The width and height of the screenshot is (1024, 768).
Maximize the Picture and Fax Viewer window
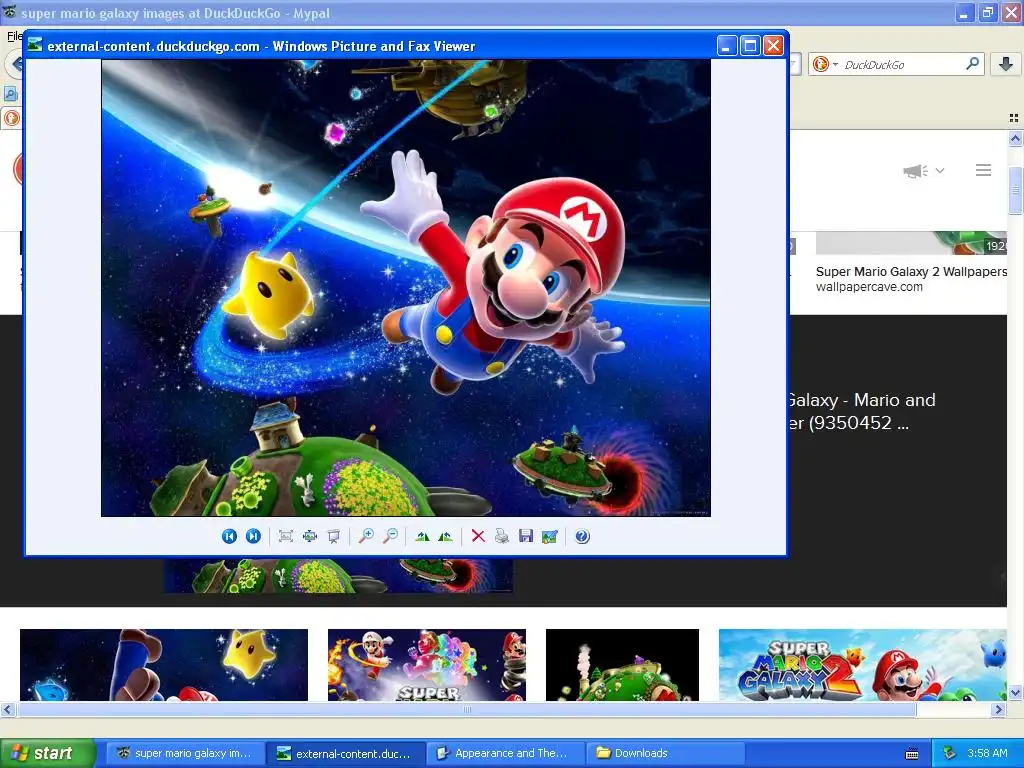[x=750, y=46]
